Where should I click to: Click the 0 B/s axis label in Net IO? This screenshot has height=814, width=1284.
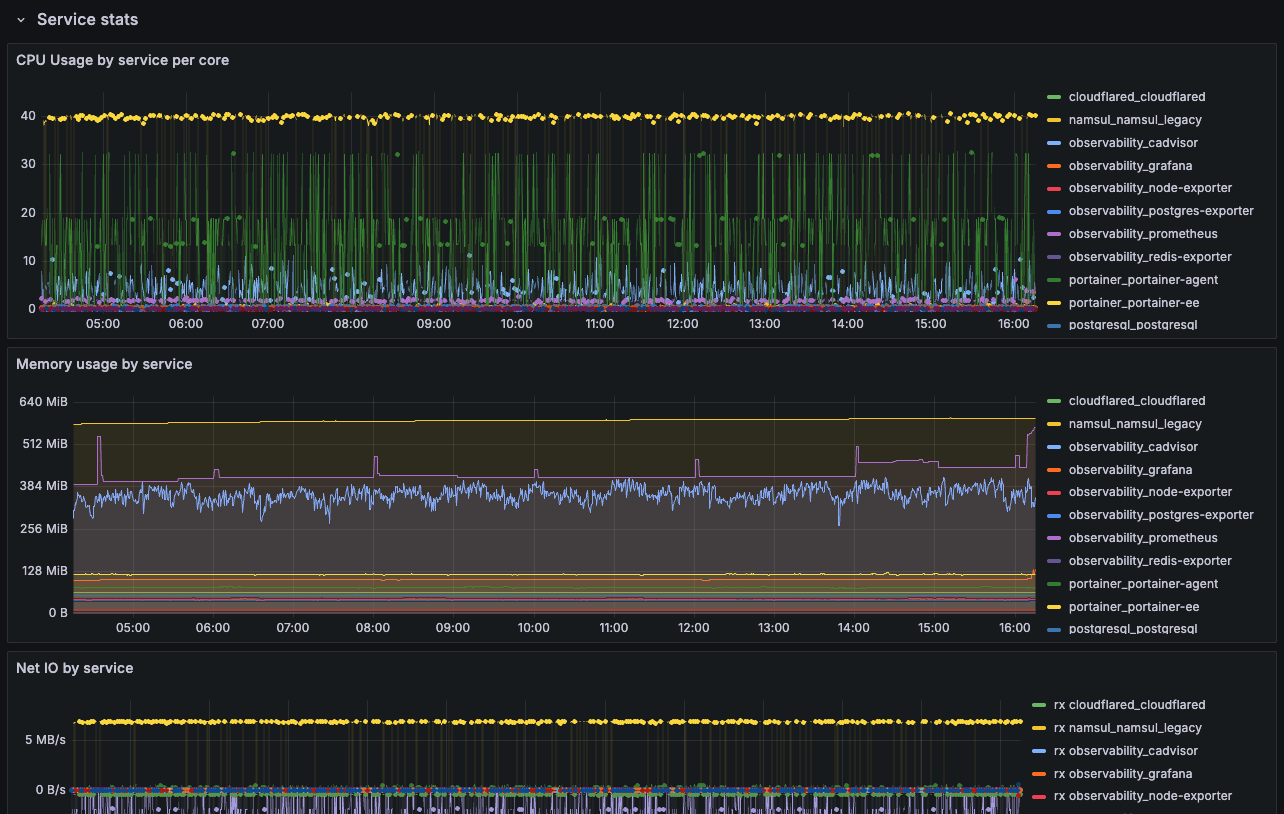point(49,790)
